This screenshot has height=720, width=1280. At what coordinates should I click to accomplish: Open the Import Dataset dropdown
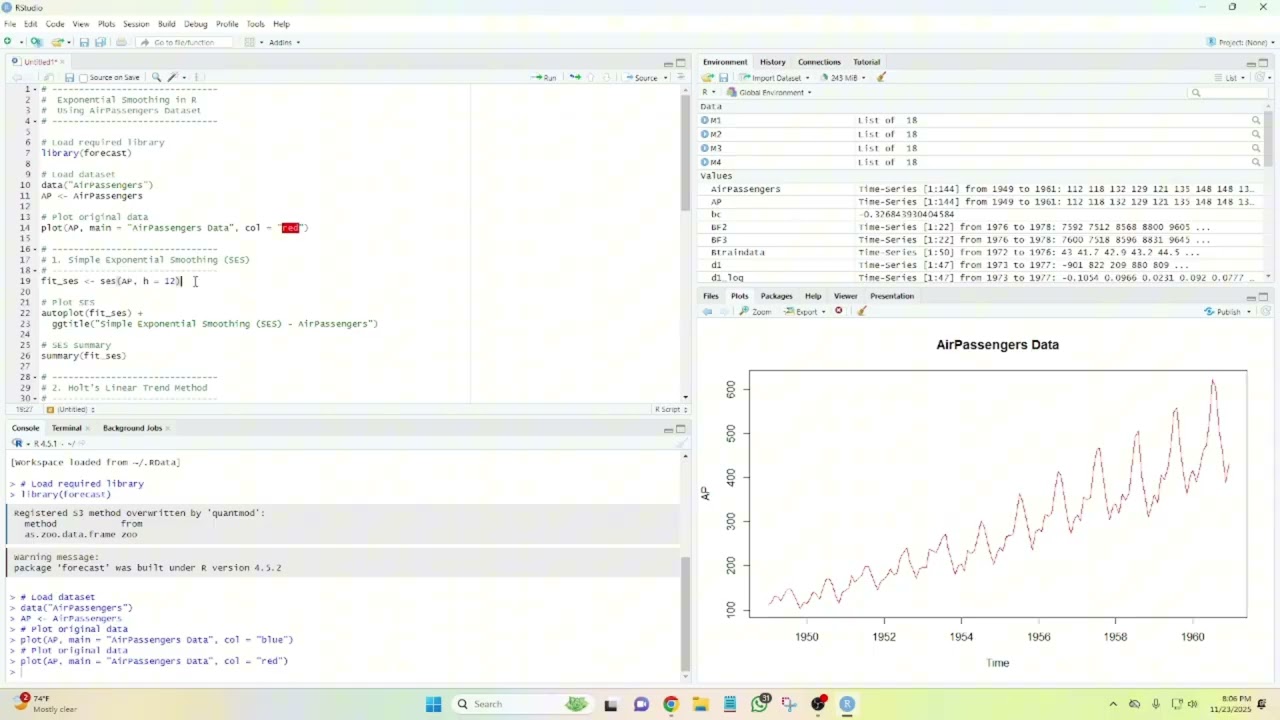[x=775, y=77]
